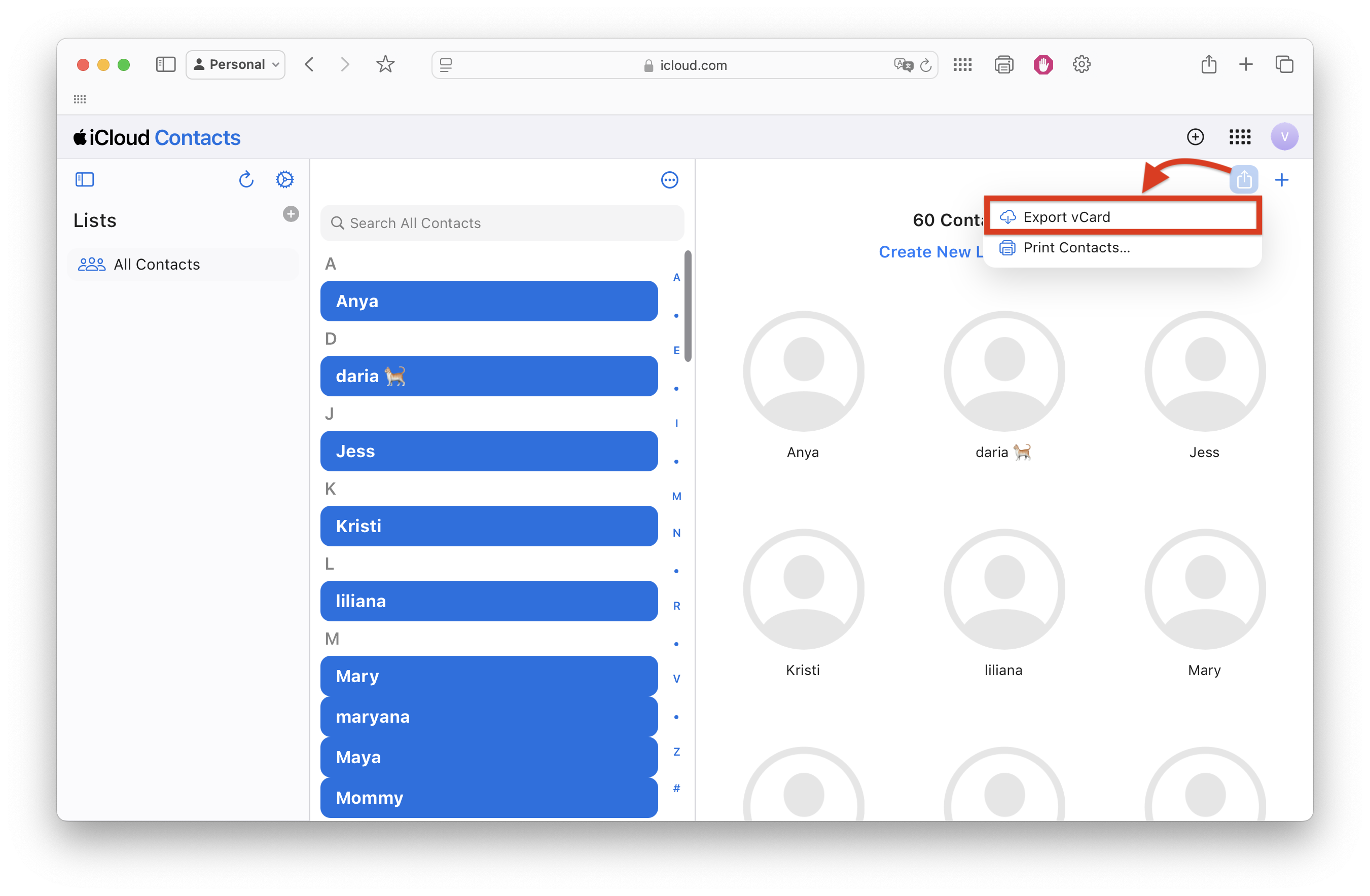Screen dimensions: 1370x896
Task: Open account avatar V menu
Action: pos(1284,137)
